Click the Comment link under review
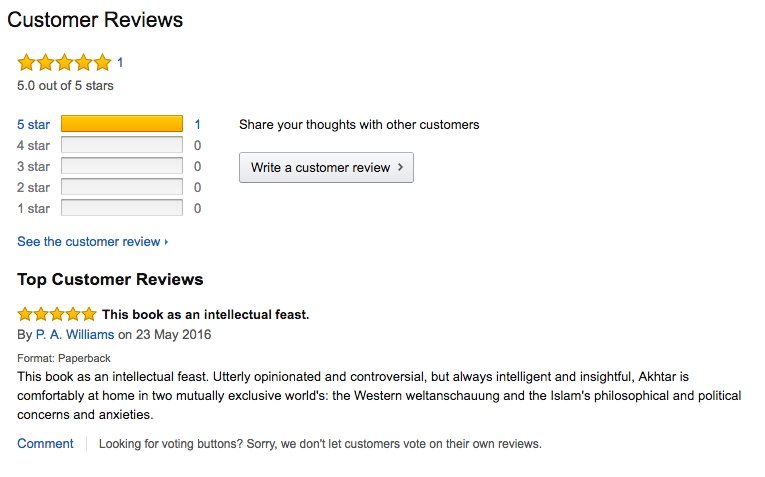 coord(45,444)
